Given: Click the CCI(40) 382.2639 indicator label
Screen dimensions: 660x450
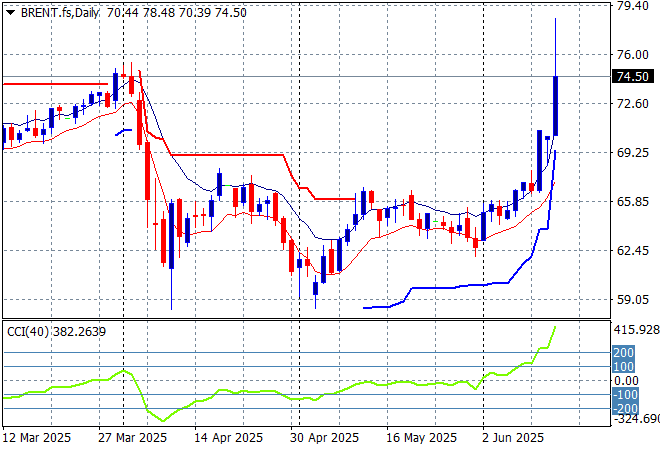Looking at the screenshot, I should click(56, 332).
